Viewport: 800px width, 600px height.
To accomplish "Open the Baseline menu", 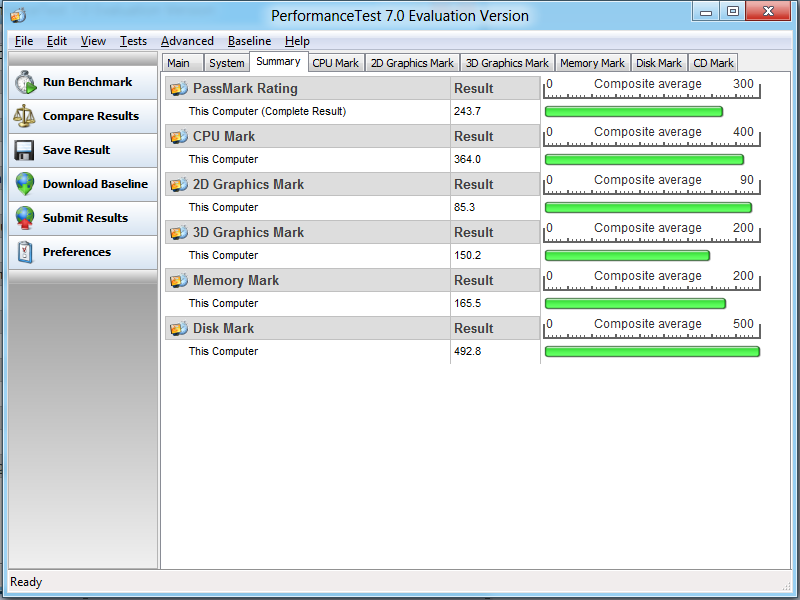I will tap(249, 41).
